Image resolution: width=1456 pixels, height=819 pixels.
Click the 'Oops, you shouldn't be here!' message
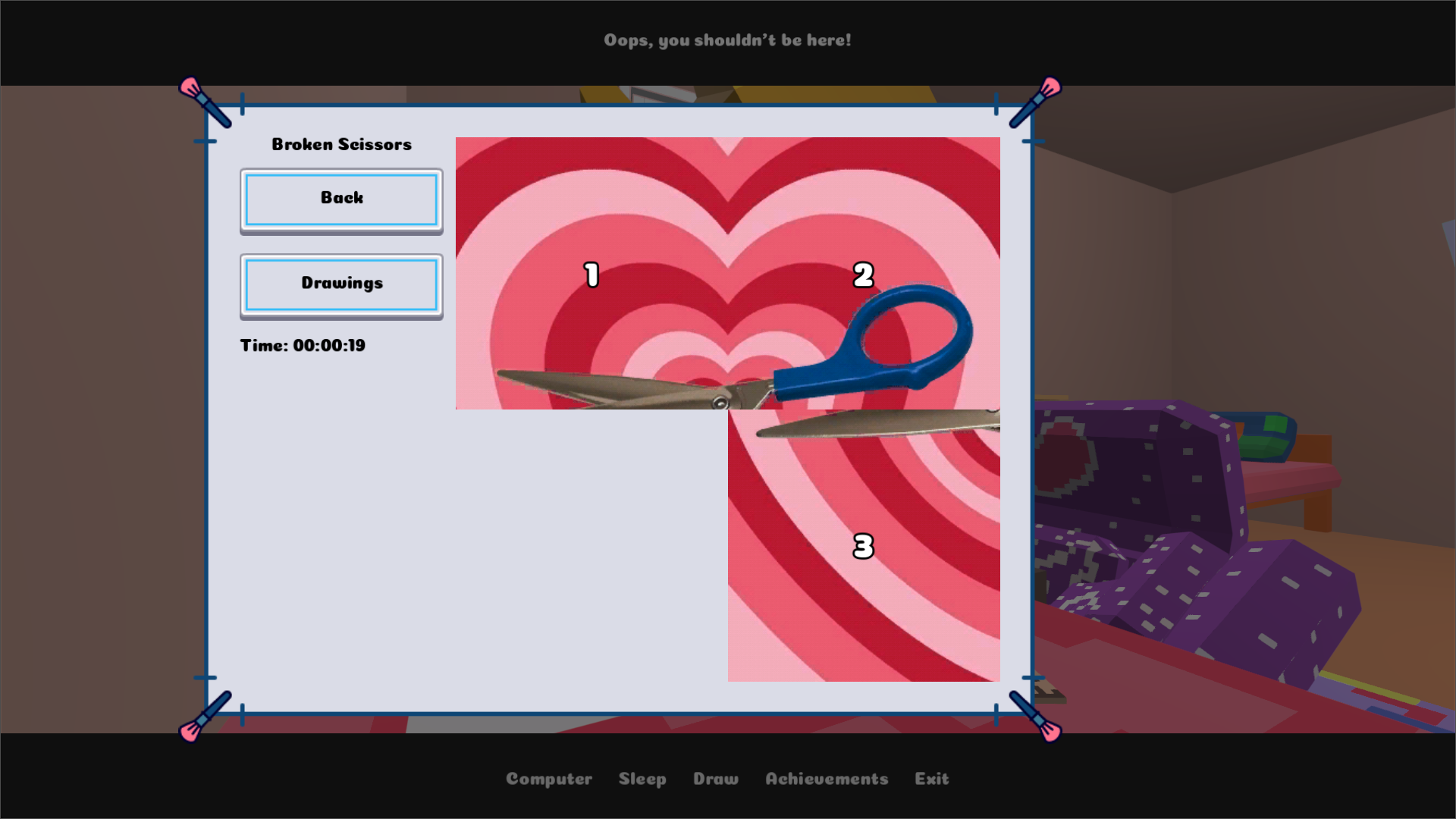coord(727,40)
